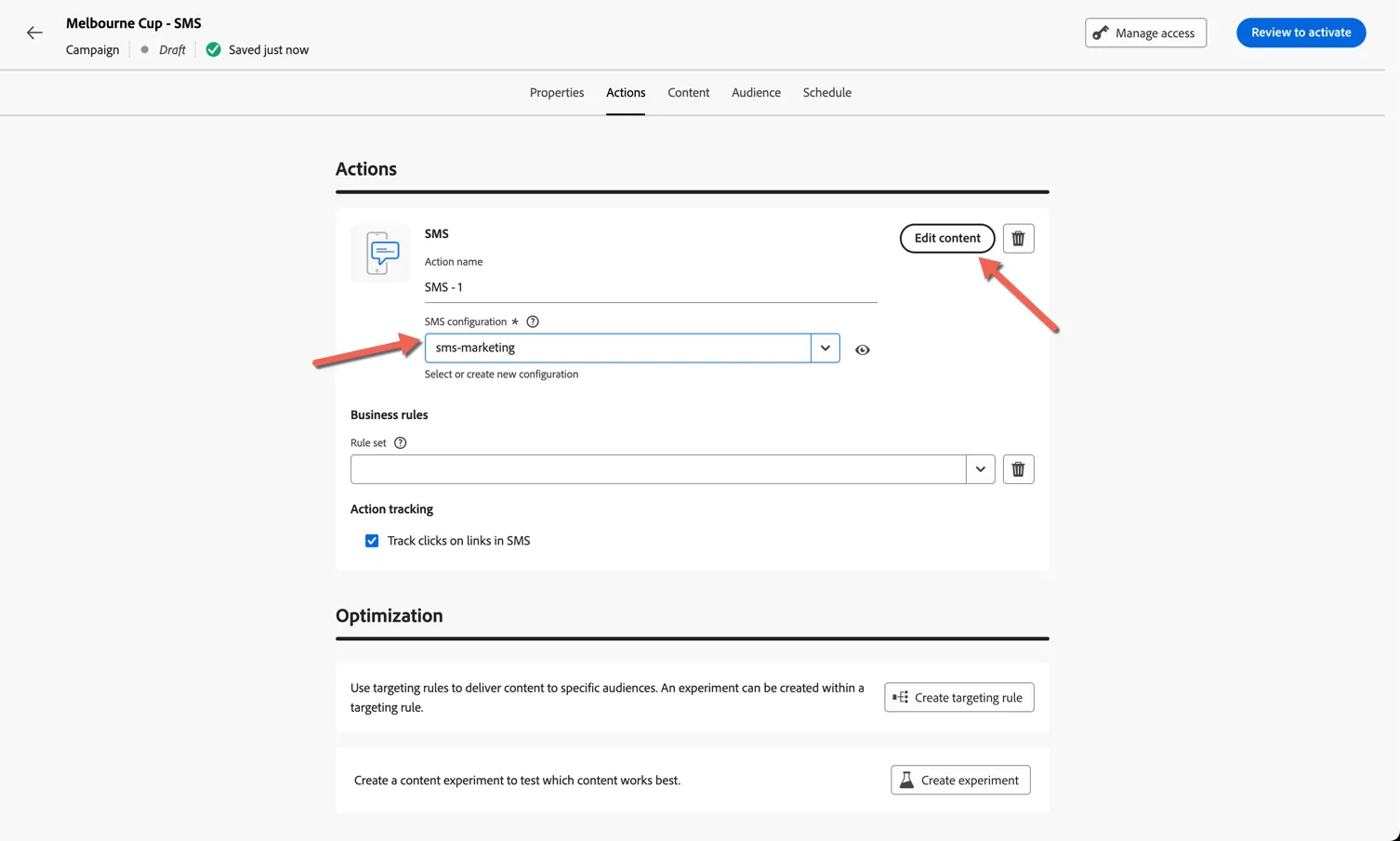Open the Audience tab

pyautogui.click(x=756, y=93)
